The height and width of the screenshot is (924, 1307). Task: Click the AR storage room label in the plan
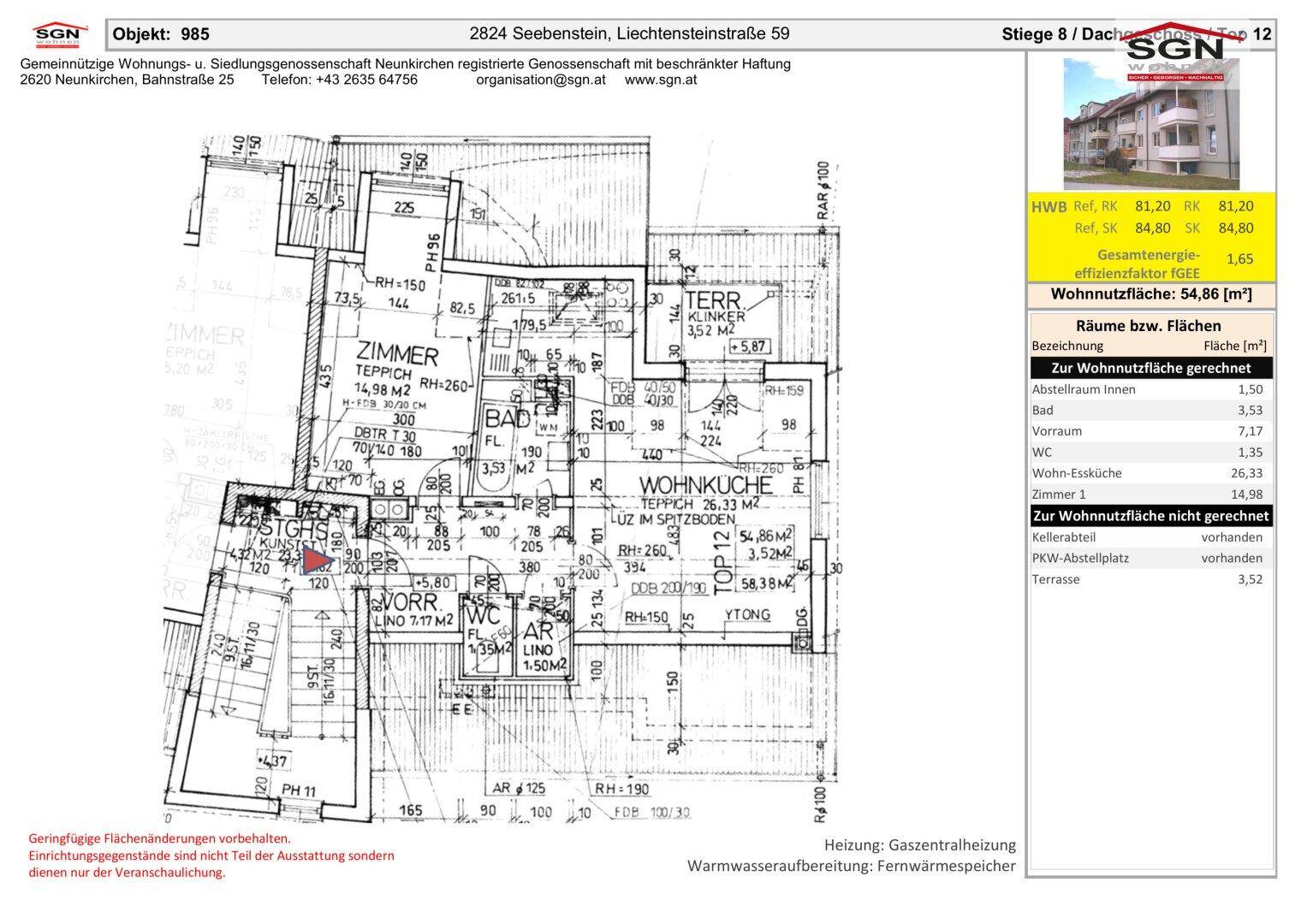pyautogui.click(x=539, y=634)
